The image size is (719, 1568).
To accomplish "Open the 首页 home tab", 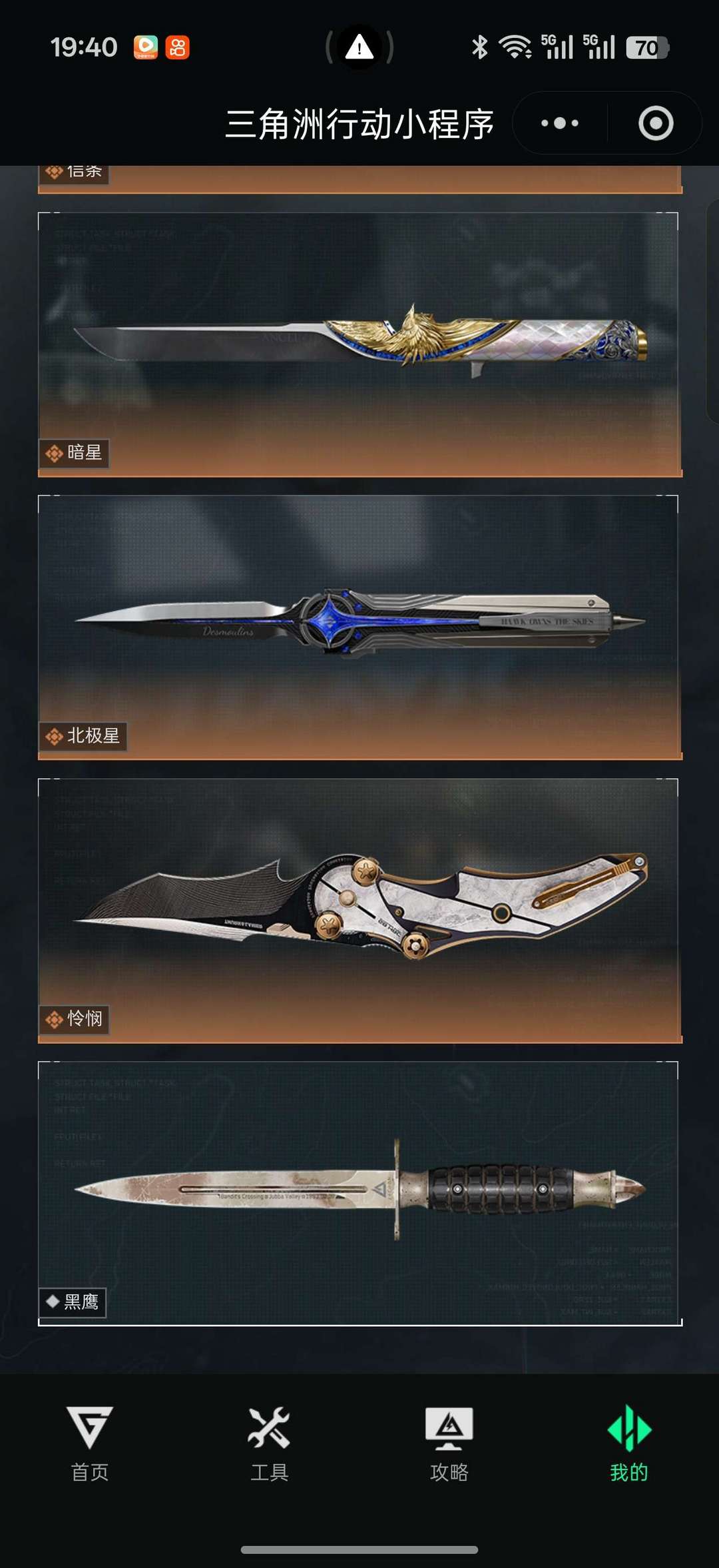I will 90,1443.
